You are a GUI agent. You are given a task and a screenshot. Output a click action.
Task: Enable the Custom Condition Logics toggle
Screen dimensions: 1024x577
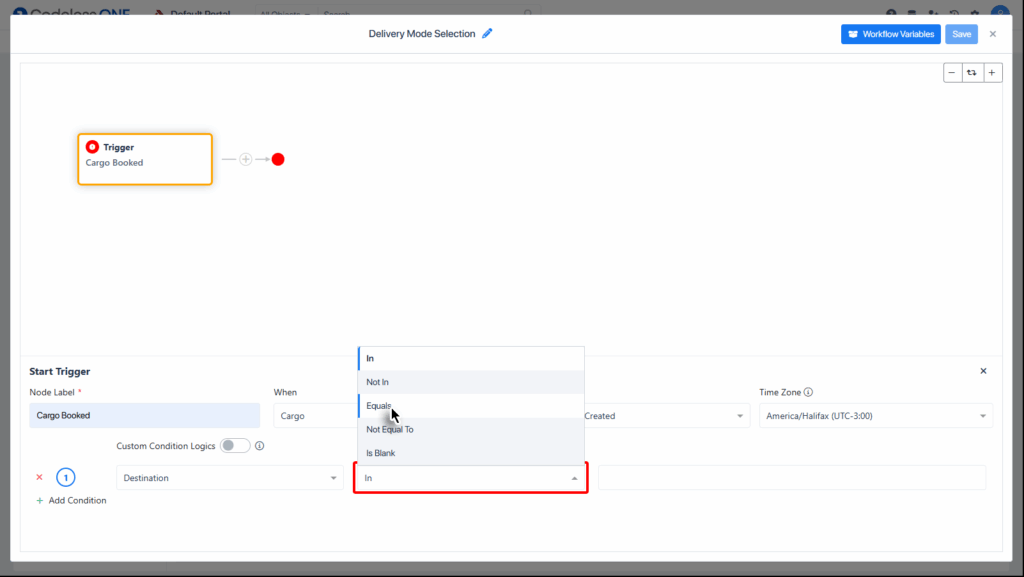point(235,446)
